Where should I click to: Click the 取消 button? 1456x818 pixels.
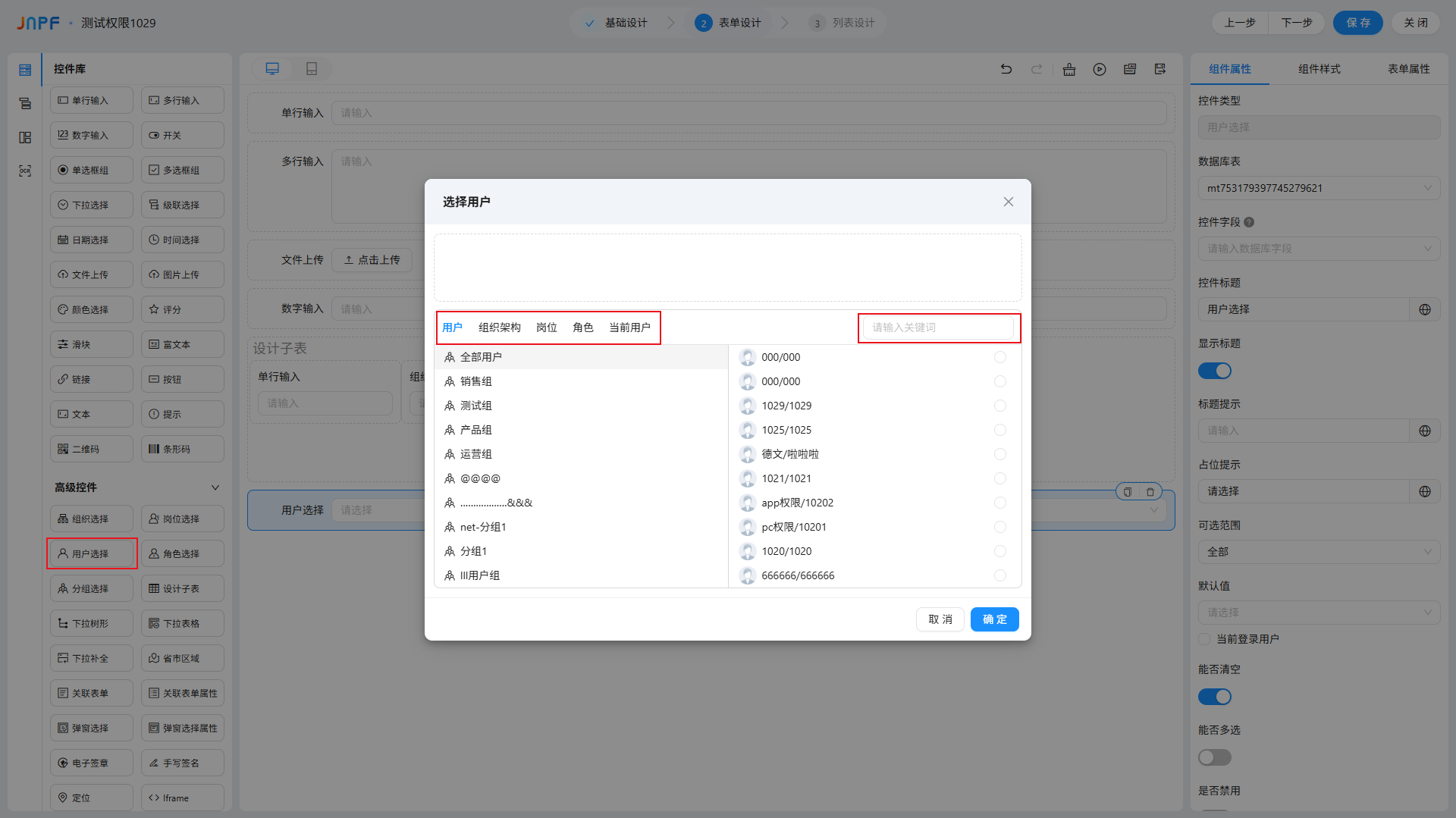pyautogui.click(x=940, y=619)
